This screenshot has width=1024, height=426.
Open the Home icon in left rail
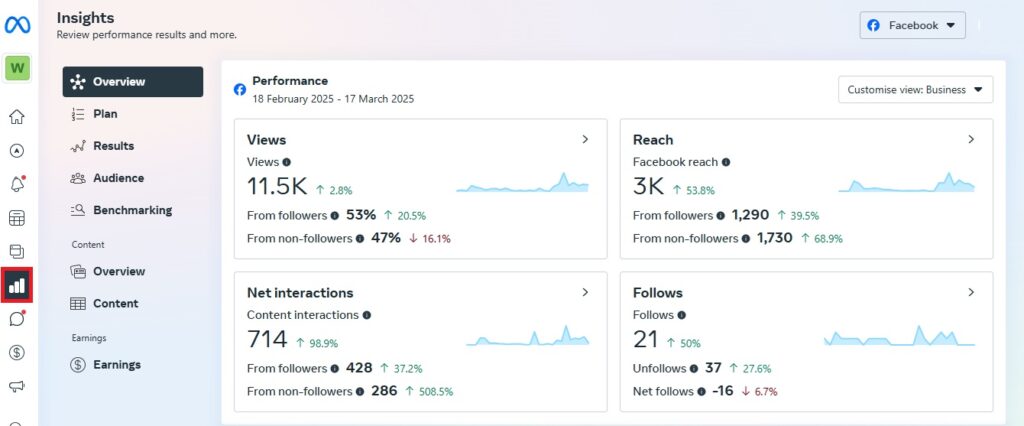(x=17, y=117)
